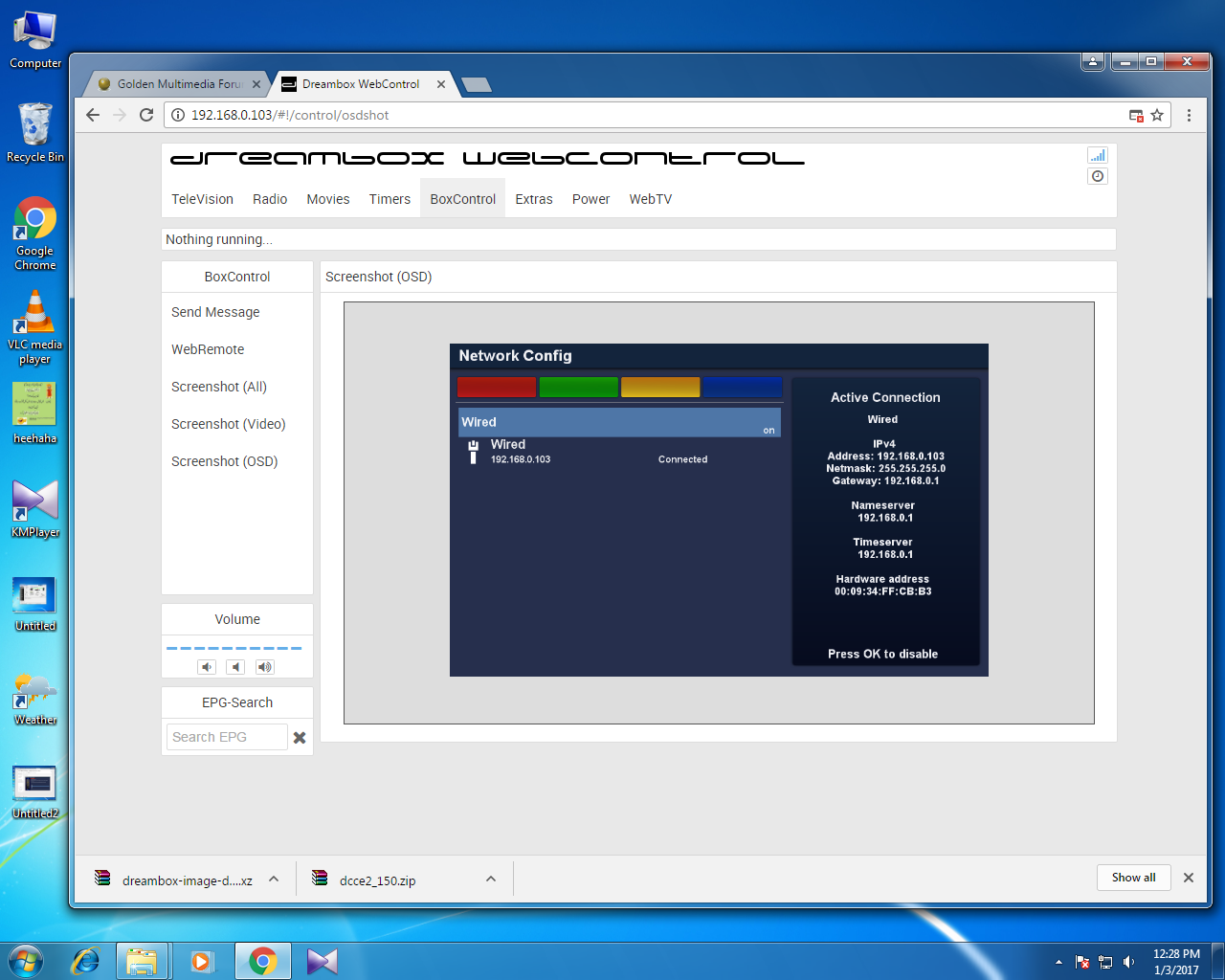Open Windows Explorer from taskbar
Image resolution: width=1225 pixels, height=980 pixels.
pos(142,961)
